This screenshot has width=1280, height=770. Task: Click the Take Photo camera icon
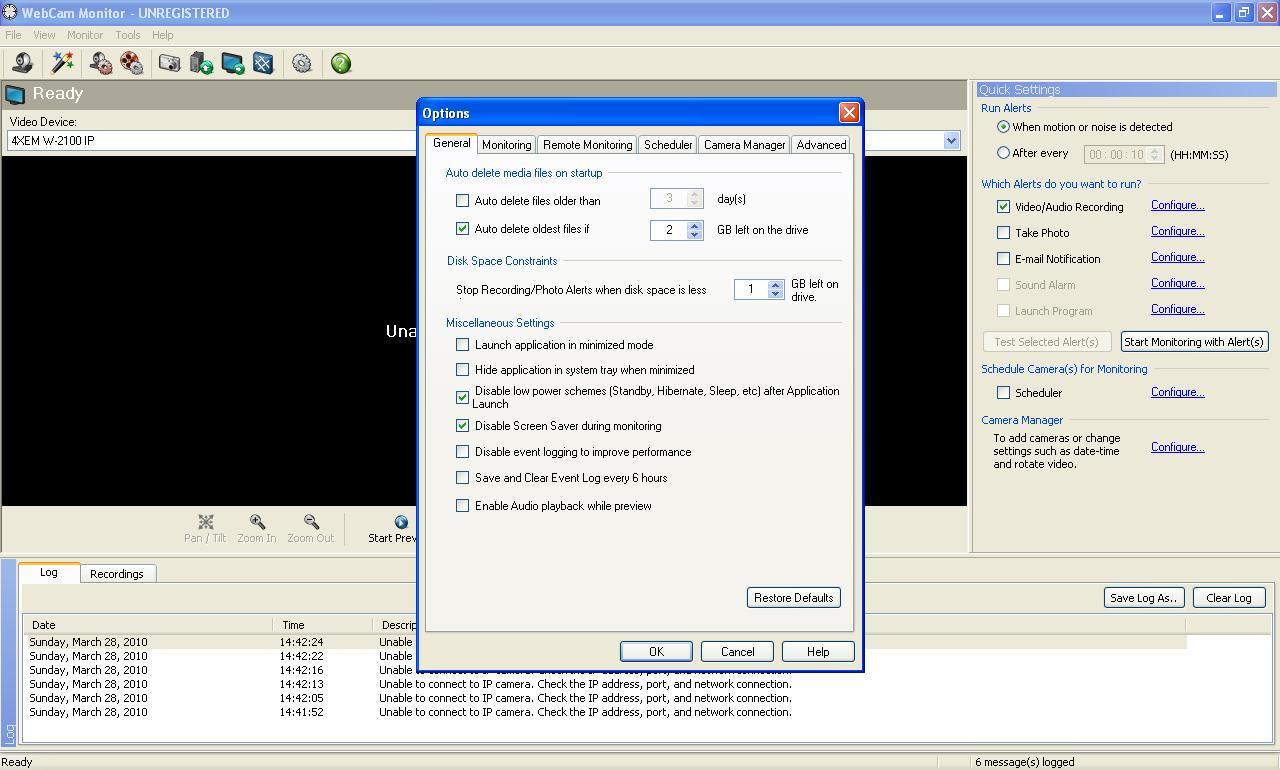[x=169, y=62]
